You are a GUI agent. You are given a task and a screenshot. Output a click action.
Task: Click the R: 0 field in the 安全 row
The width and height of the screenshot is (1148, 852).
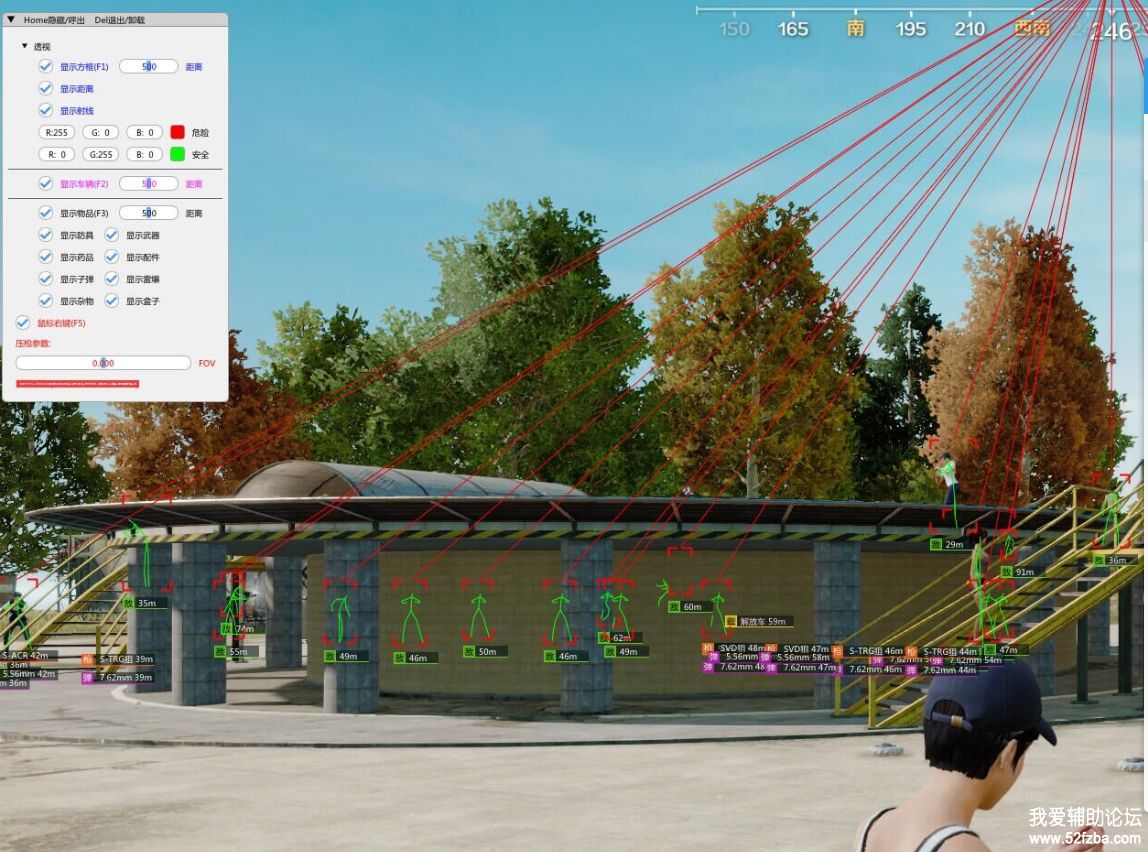coord(56,154)
